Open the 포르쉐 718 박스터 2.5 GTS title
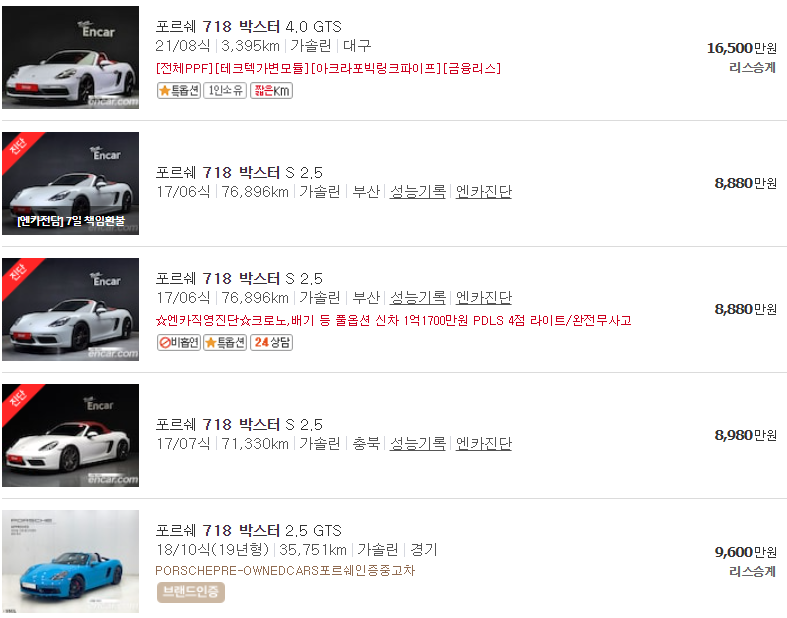Image resolution: width=787 pixels, height=618 pixels. pos(248,531)
